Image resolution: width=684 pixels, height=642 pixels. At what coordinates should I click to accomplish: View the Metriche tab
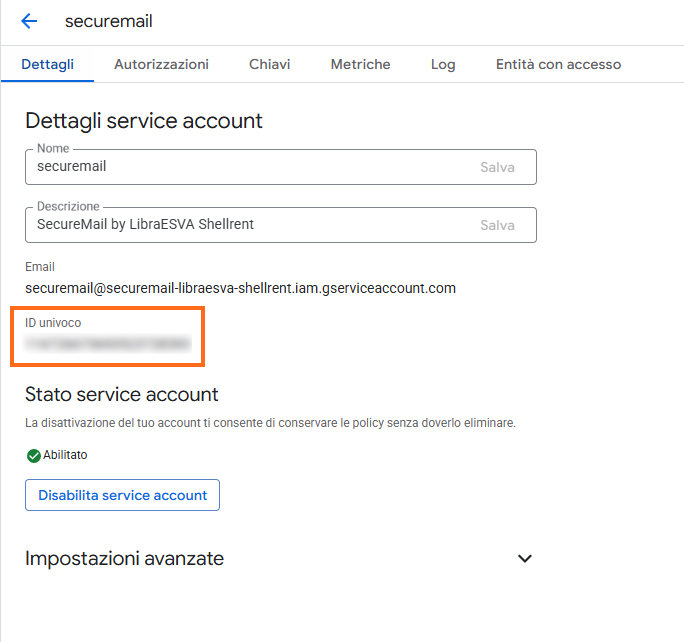tap(360, 64)
